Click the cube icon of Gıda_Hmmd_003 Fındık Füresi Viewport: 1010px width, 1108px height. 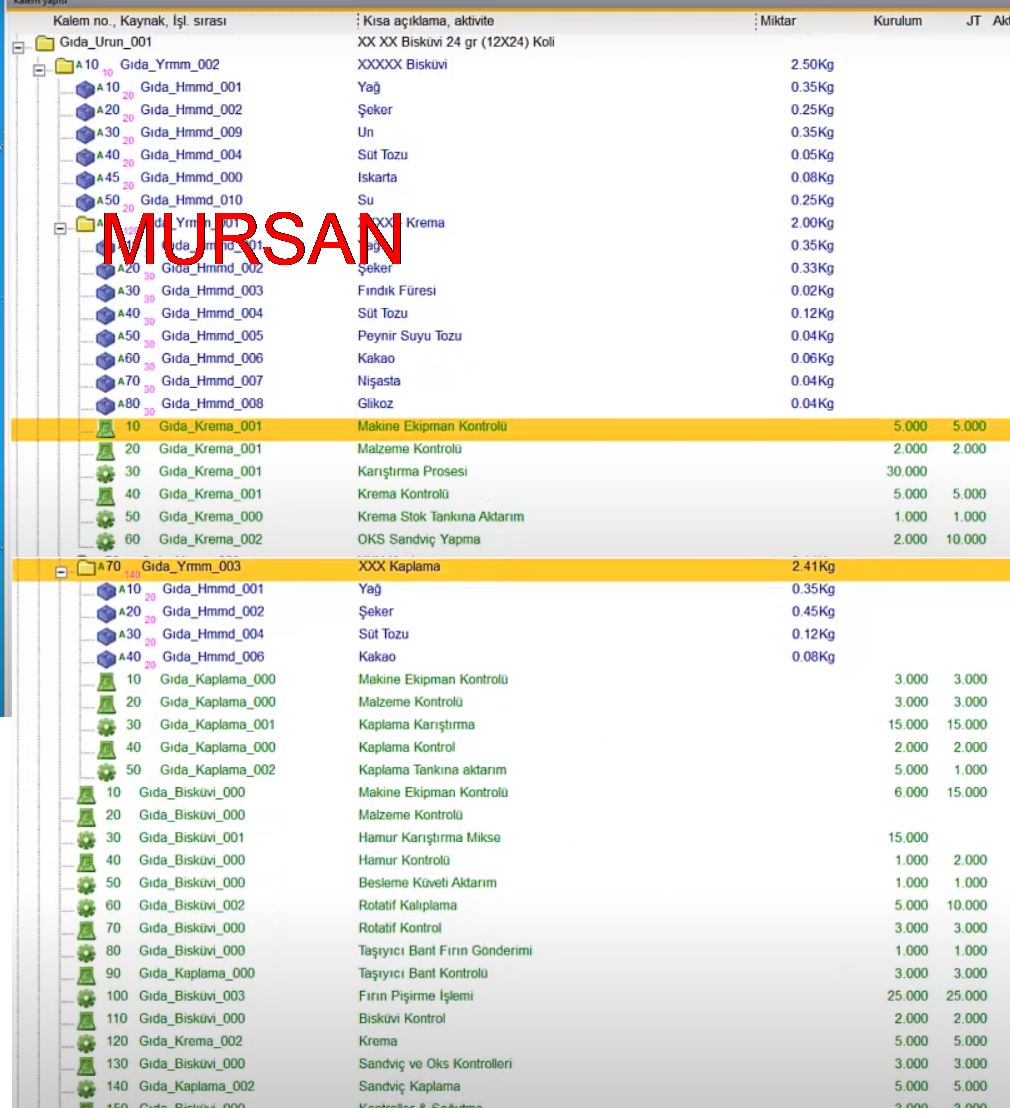pyautogui.click(x=106, y=292)
